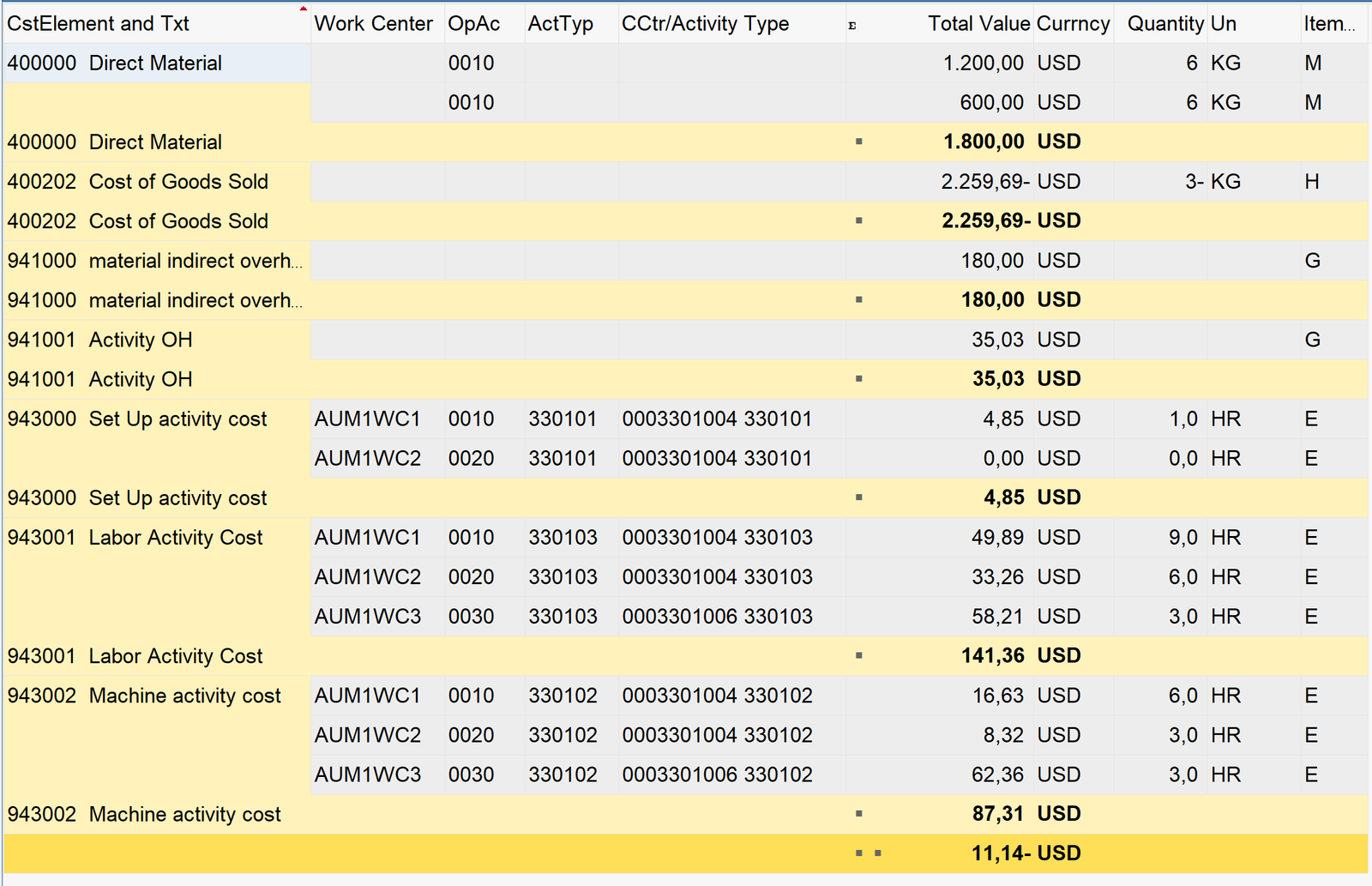Select the 58,21 Labor Activity Cost value
The image size is (1372, 886).
point(997,617)
